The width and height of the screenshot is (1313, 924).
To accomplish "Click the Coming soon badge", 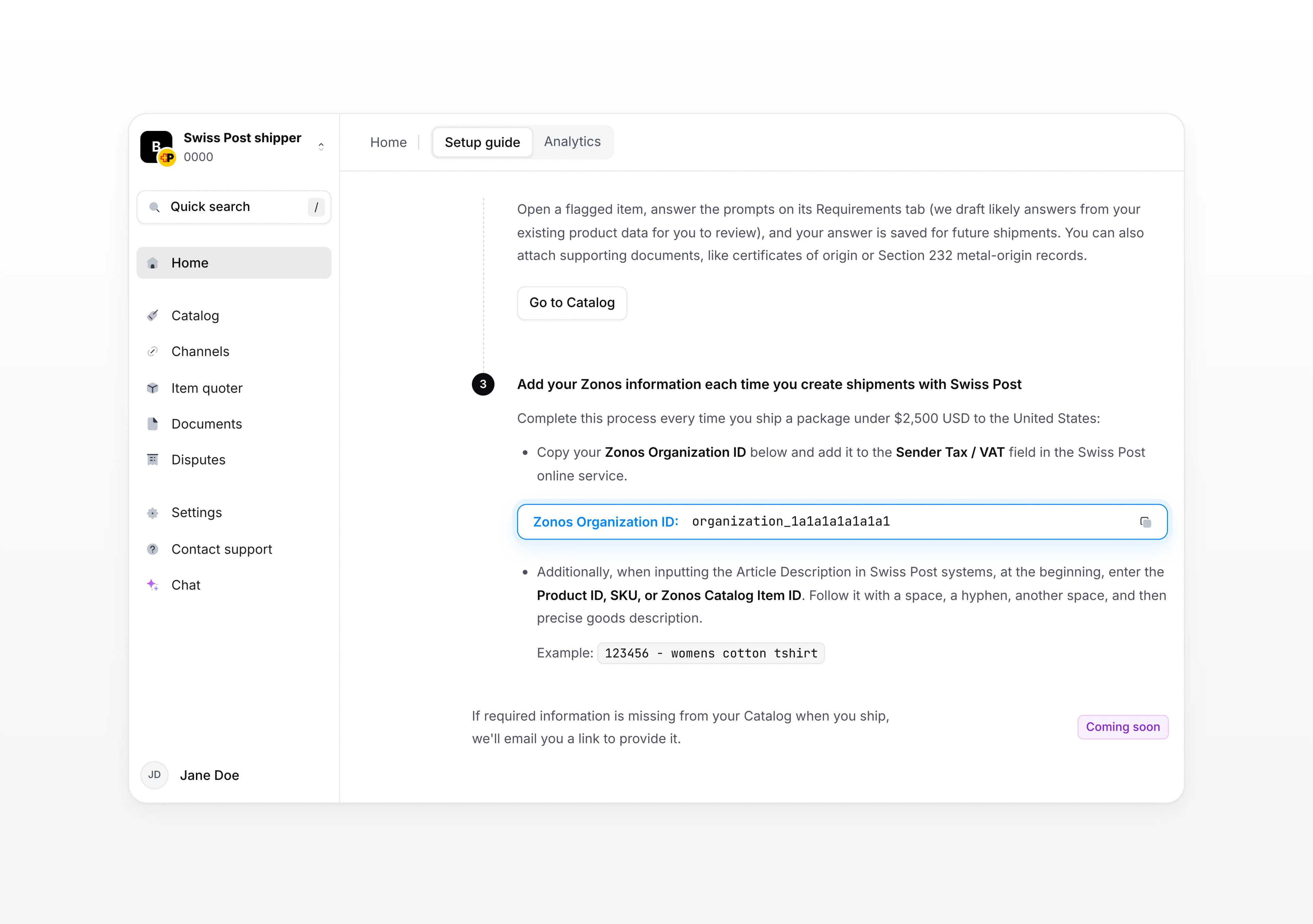I will pyautogui.click(x=1123, y=727).
